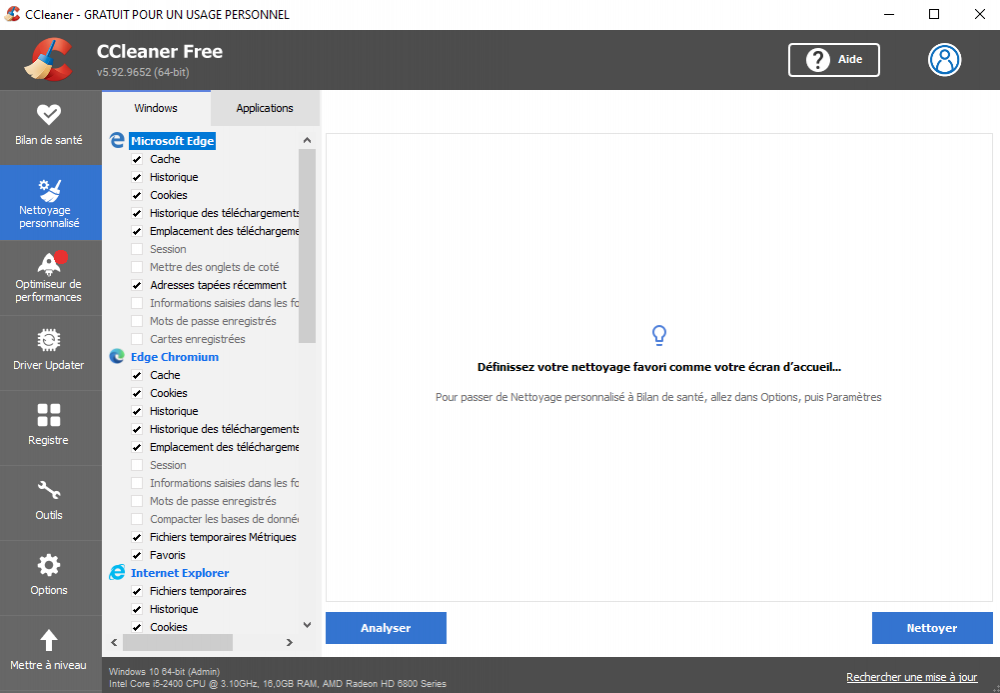The width and height of the screenshot is (1000, 693).
Task: Open Optimiseur de performances rocket icon
Action: pos(51,262)
